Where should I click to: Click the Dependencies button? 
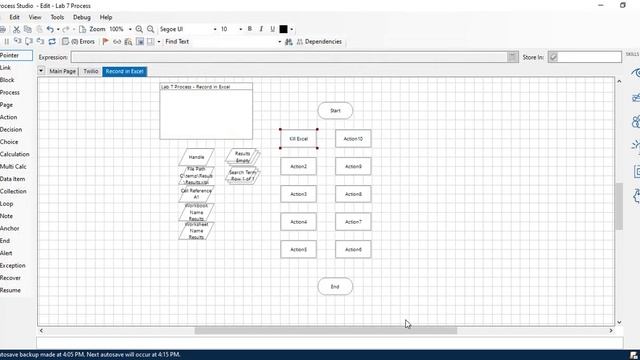[319, 42]
